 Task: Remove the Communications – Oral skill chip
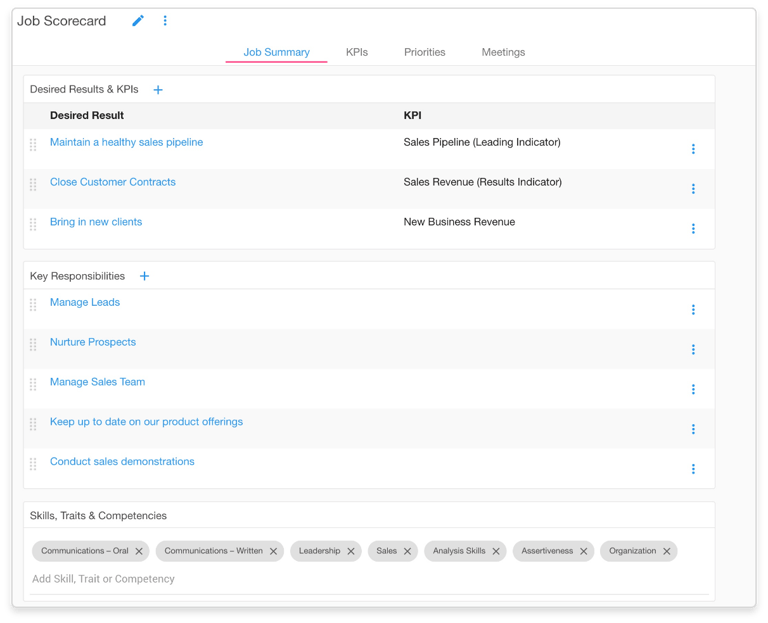tap(139, 551)
